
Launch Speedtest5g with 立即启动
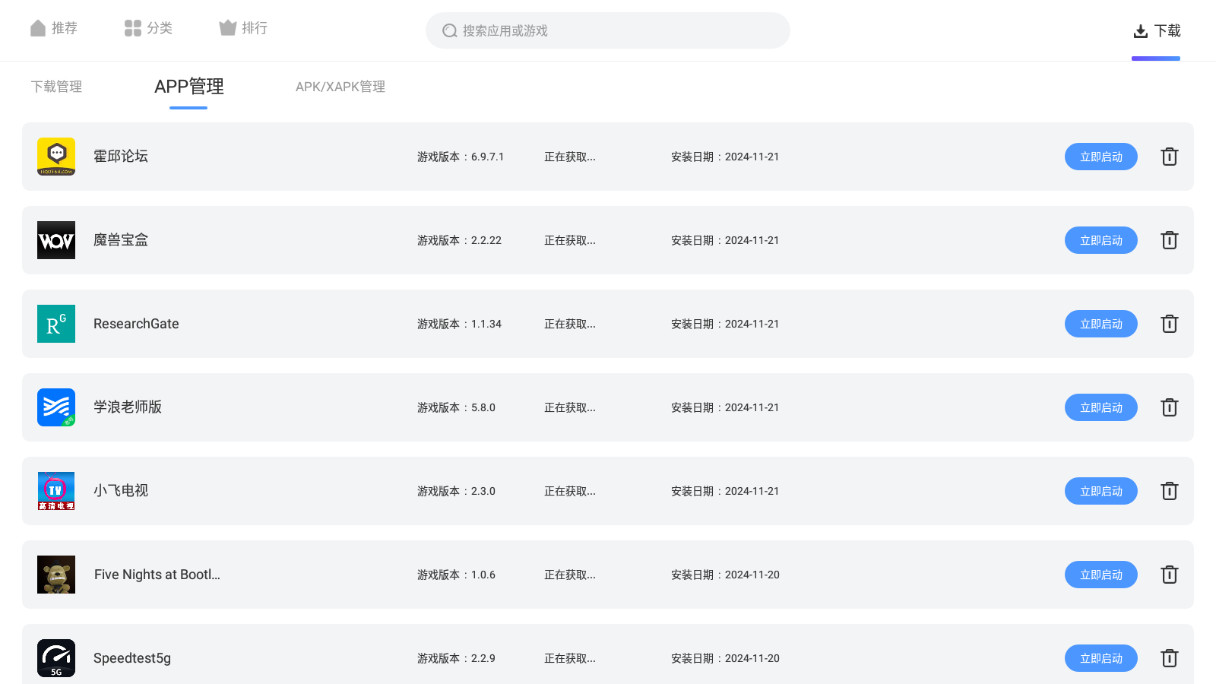point(1101,658)
